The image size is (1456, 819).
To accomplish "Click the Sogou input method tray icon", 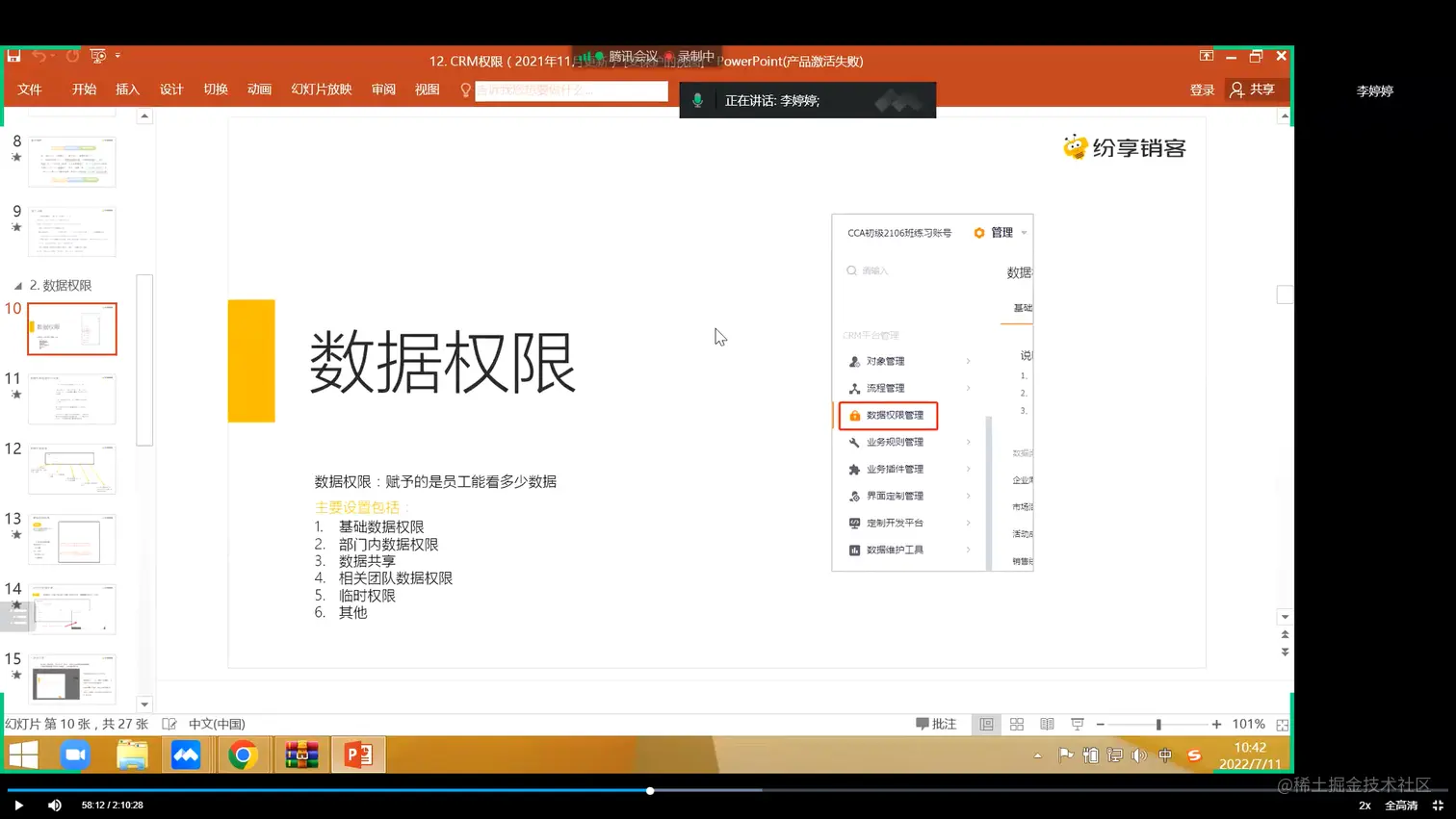I will (1194, 755).
